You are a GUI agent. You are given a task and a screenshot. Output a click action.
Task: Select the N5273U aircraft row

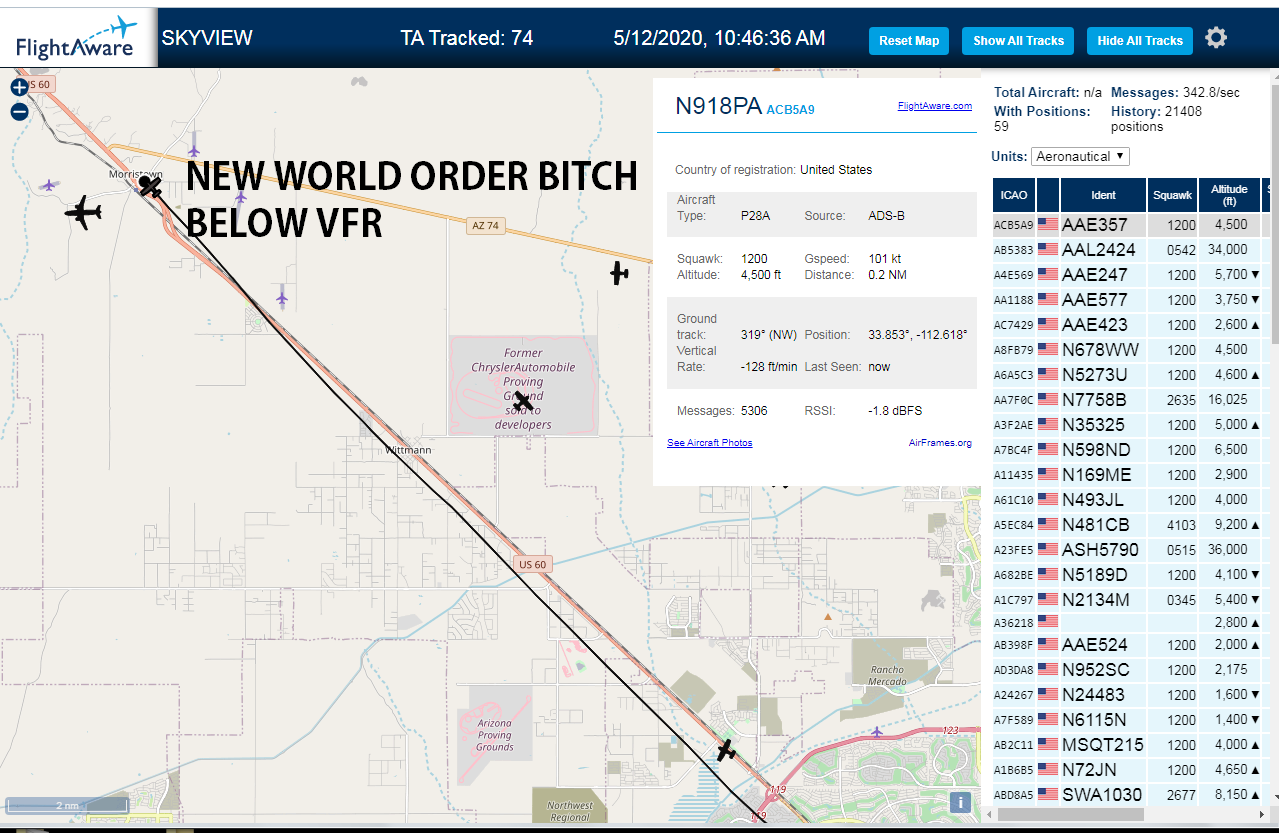coord(1131,375)
